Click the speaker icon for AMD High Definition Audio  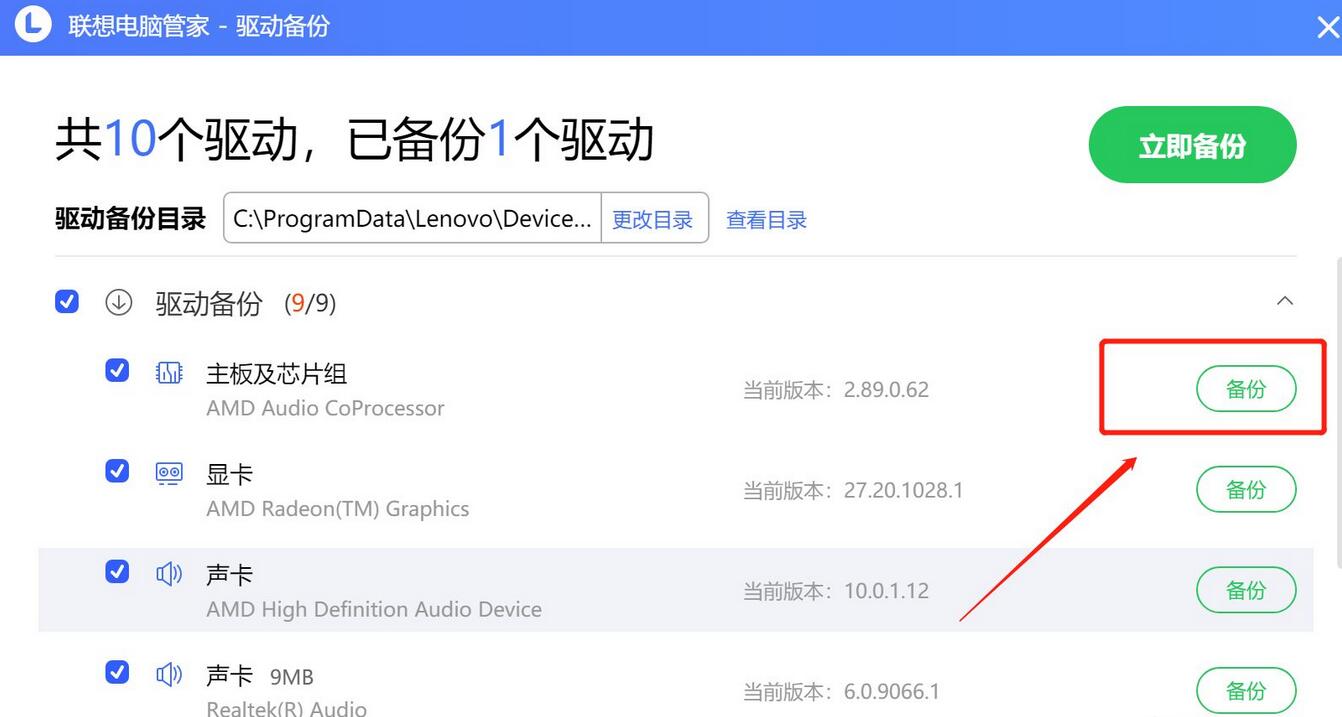(169, 573)
